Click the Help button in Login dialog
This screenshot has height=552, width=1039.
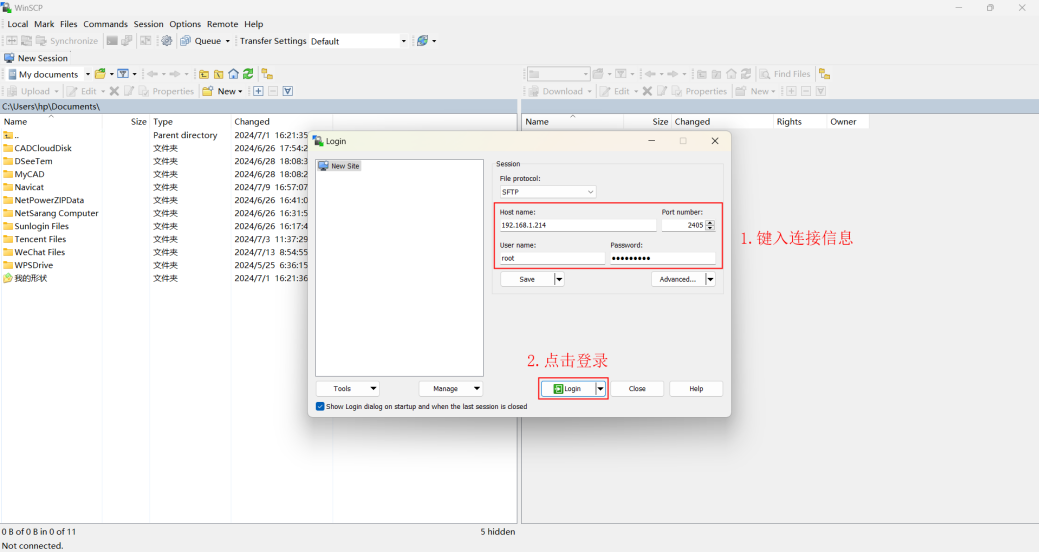696,388
